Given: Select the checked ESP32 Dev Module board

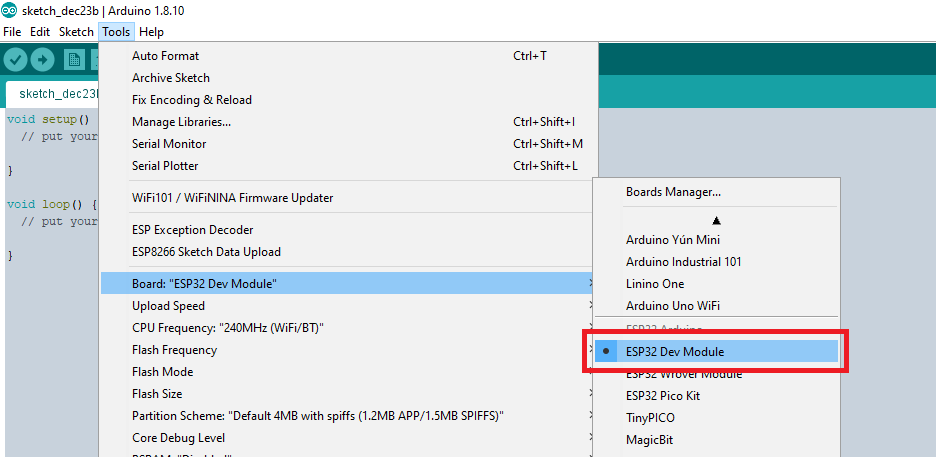Looking at the screenshot, I should 716,352.
